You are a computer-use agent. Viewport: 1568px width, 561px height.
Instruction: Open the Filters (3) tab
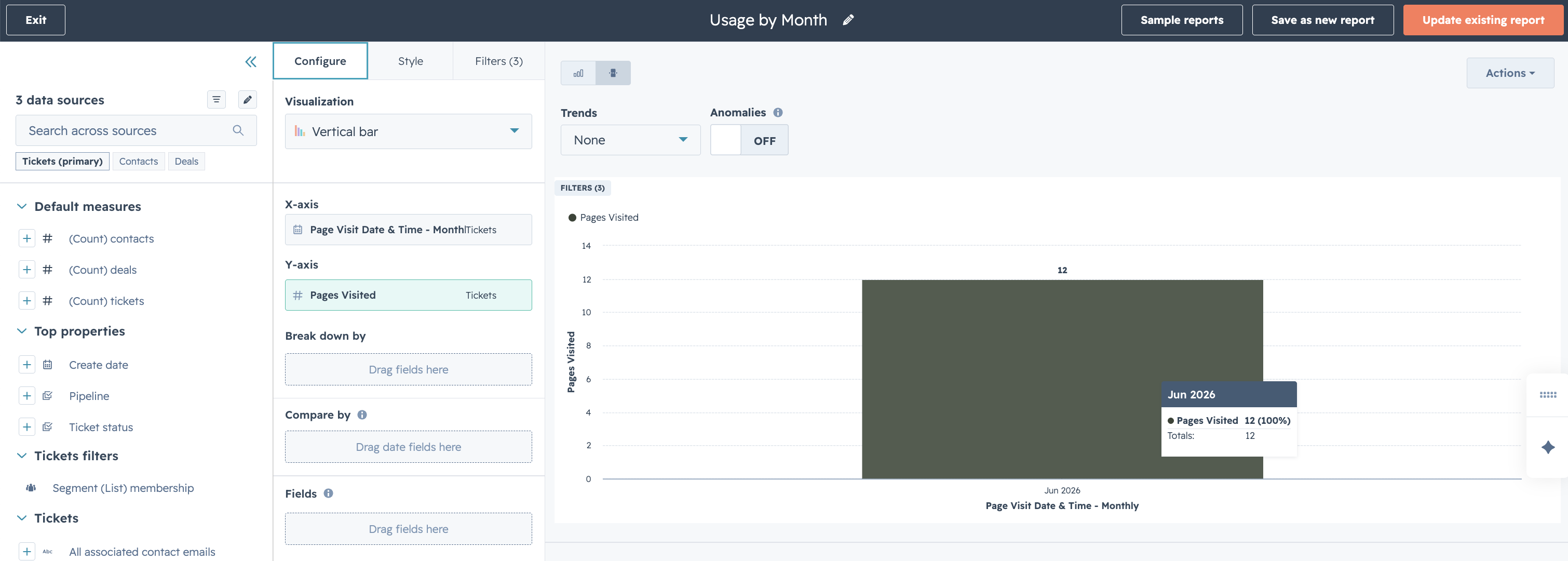pyautogui.click(x=498, y=61)
